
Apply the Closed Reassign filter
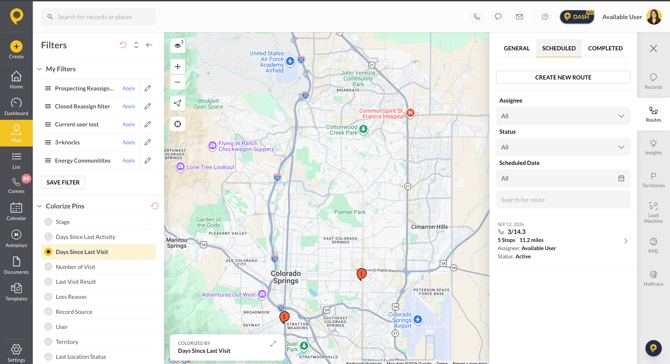tap(129, 106)
